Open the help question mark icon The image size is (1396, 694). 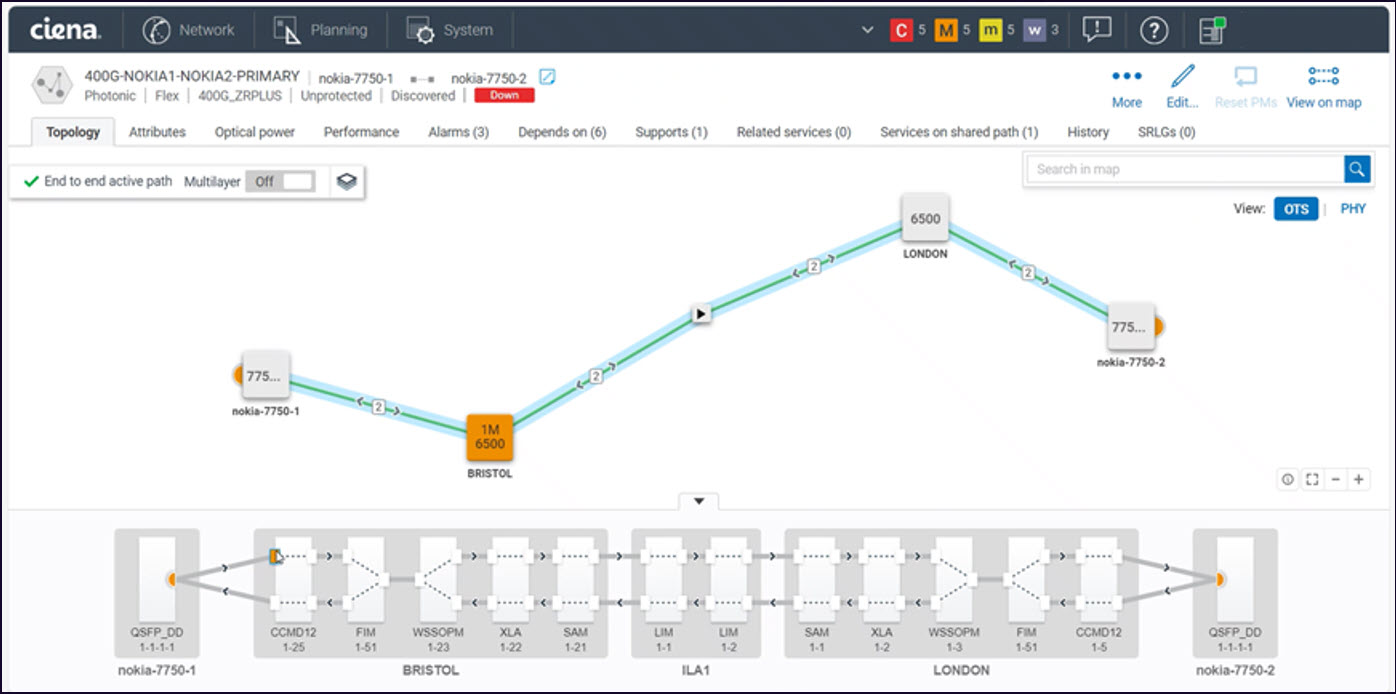pyautogui.click(x=1154, y=31)
